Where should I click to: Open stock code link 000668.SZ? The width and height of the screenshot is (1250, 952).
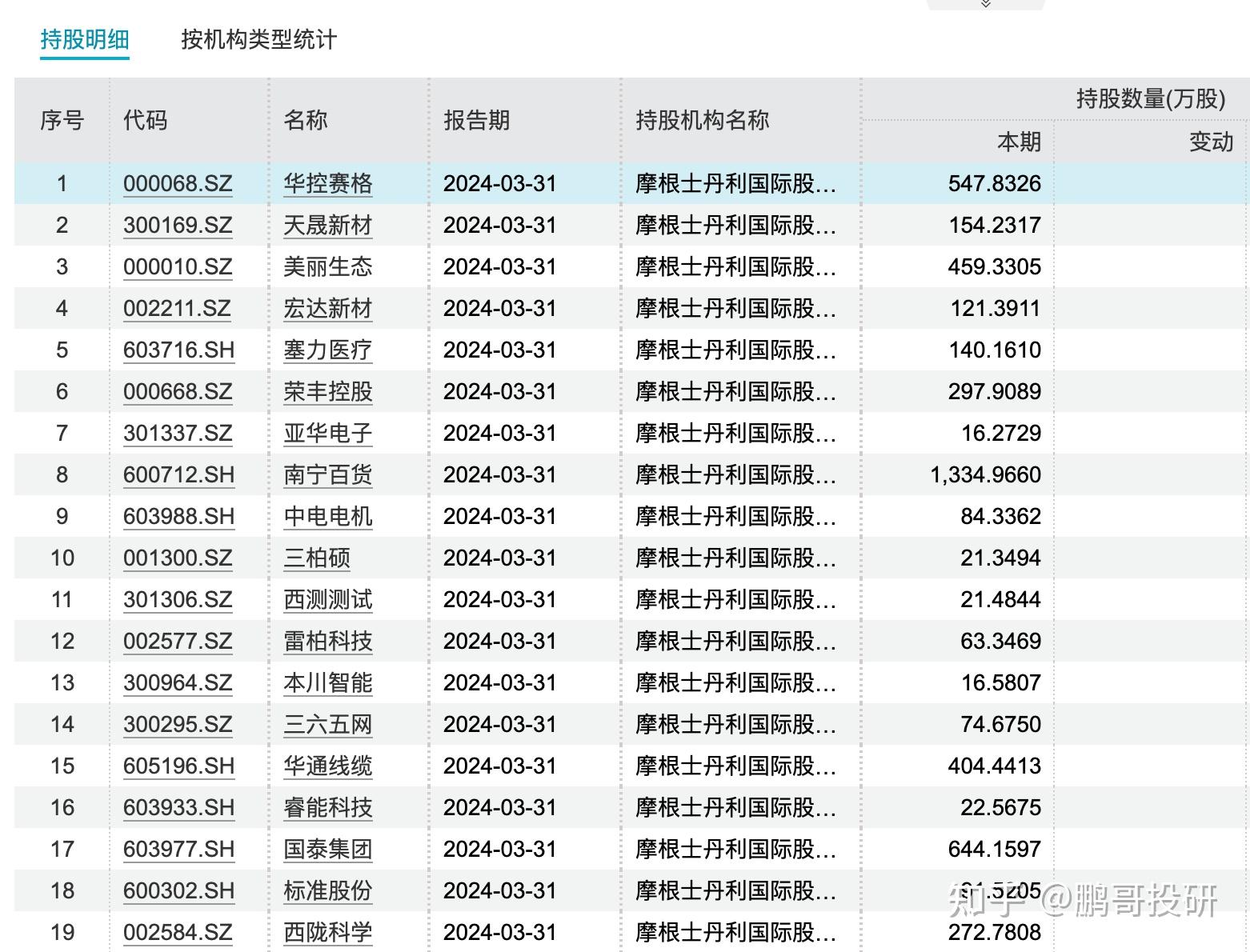[x=178, y=391]
